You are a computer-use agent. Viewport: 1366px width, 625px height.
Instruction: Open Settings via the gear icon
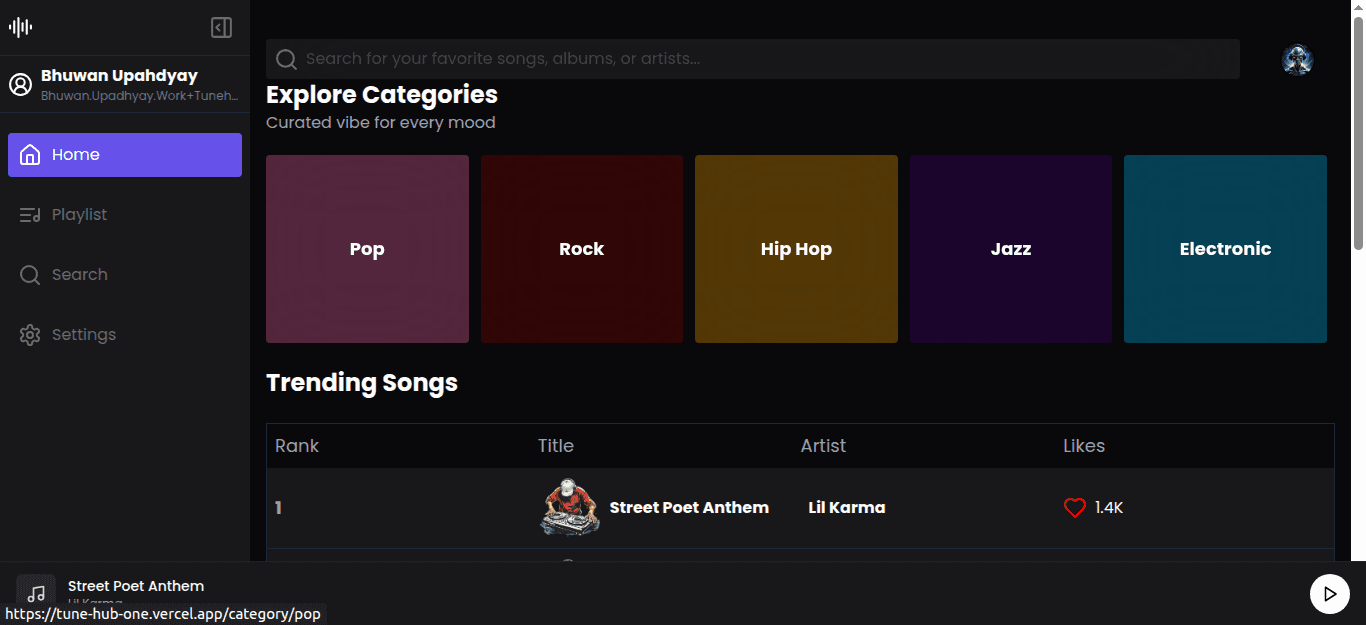(x=30, y=334)
